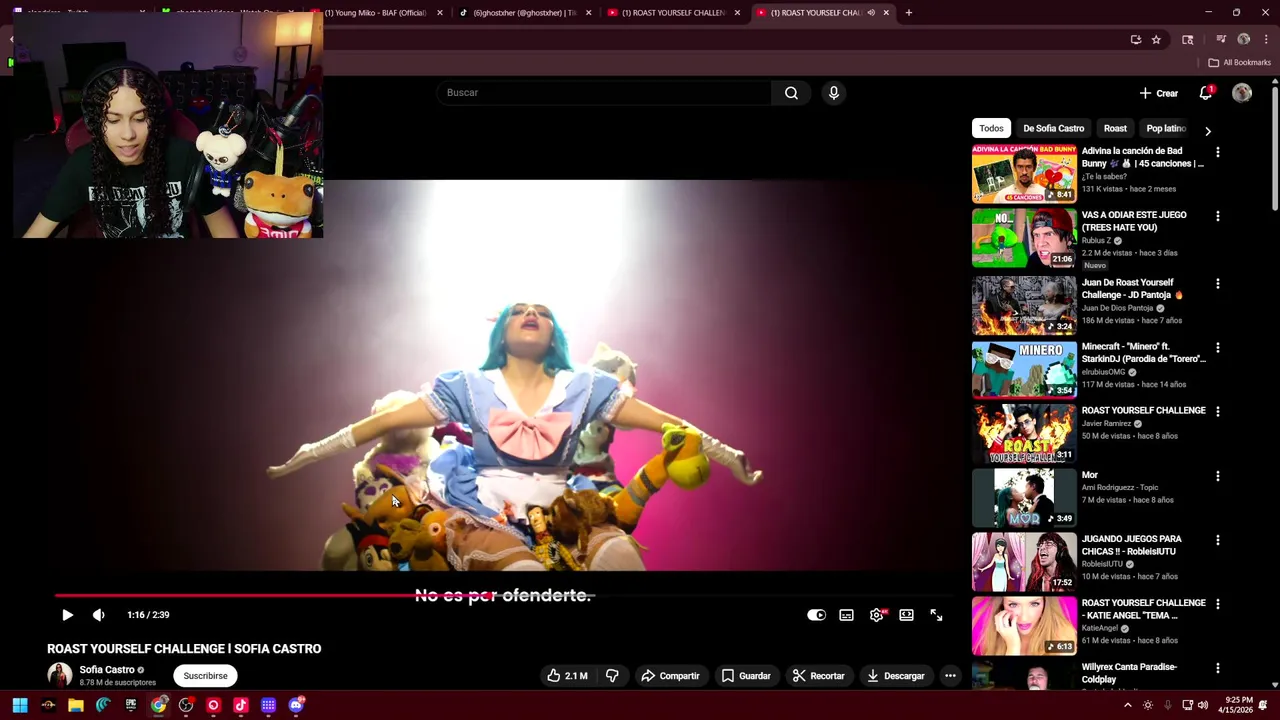
Task: Toggle subtitles with the captions icon
Action: tap(846, 615)
